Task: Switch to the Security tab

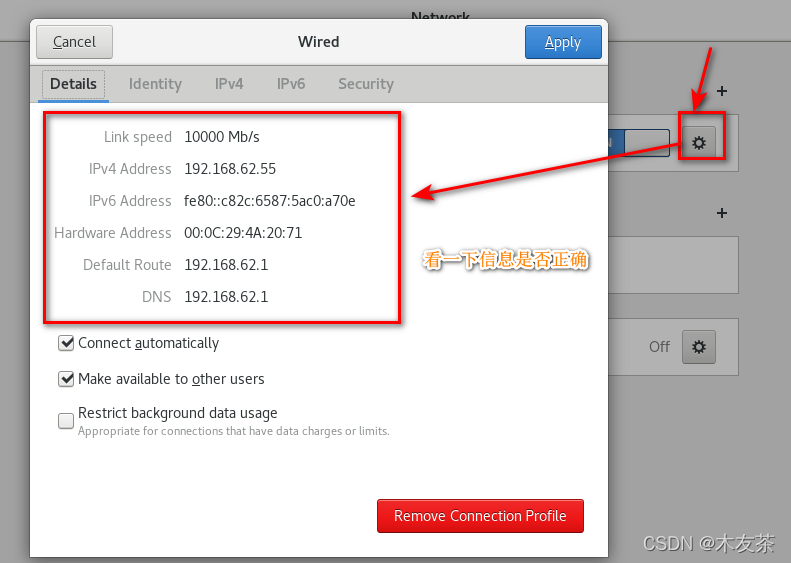Action: tap(366, 84)
